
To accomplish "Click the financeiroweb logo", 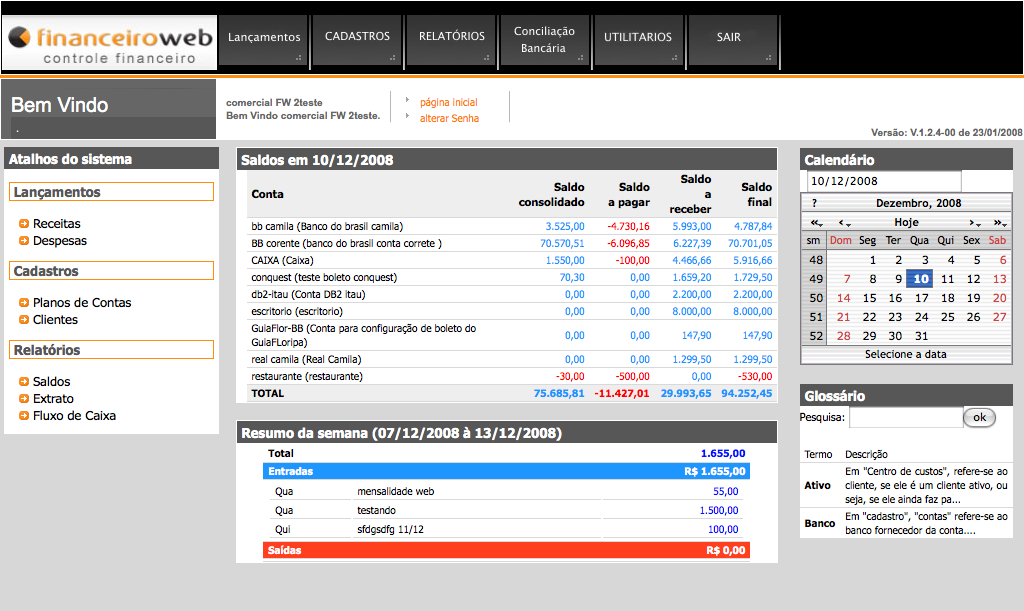I will pos(109,42).
